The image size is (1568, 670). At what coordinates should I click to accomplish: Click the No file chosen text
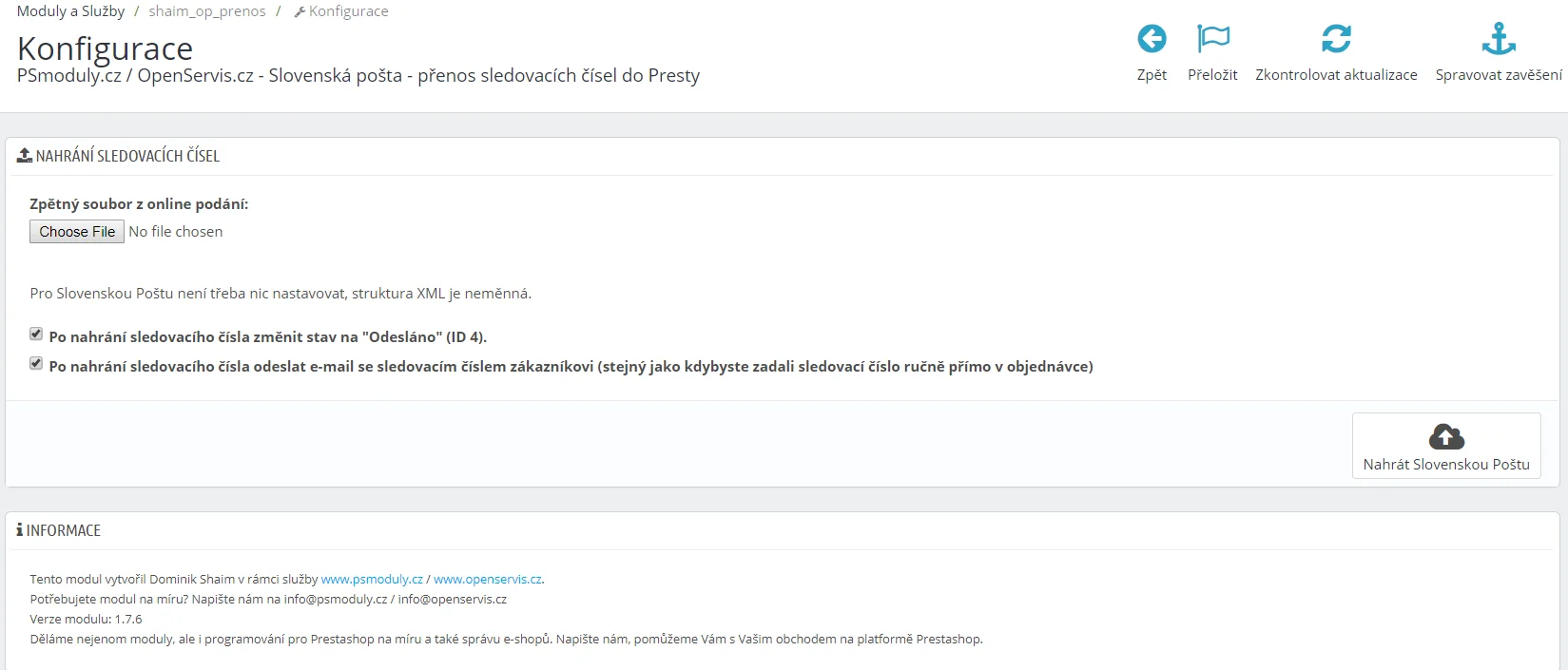[x=176, y=232]
